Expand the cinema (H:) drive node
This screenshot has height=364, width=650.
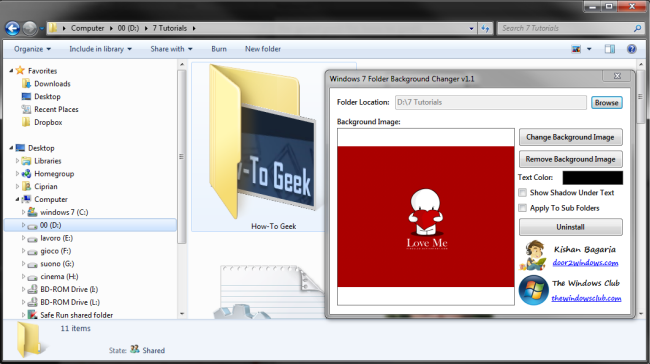(x=23, y=277)
